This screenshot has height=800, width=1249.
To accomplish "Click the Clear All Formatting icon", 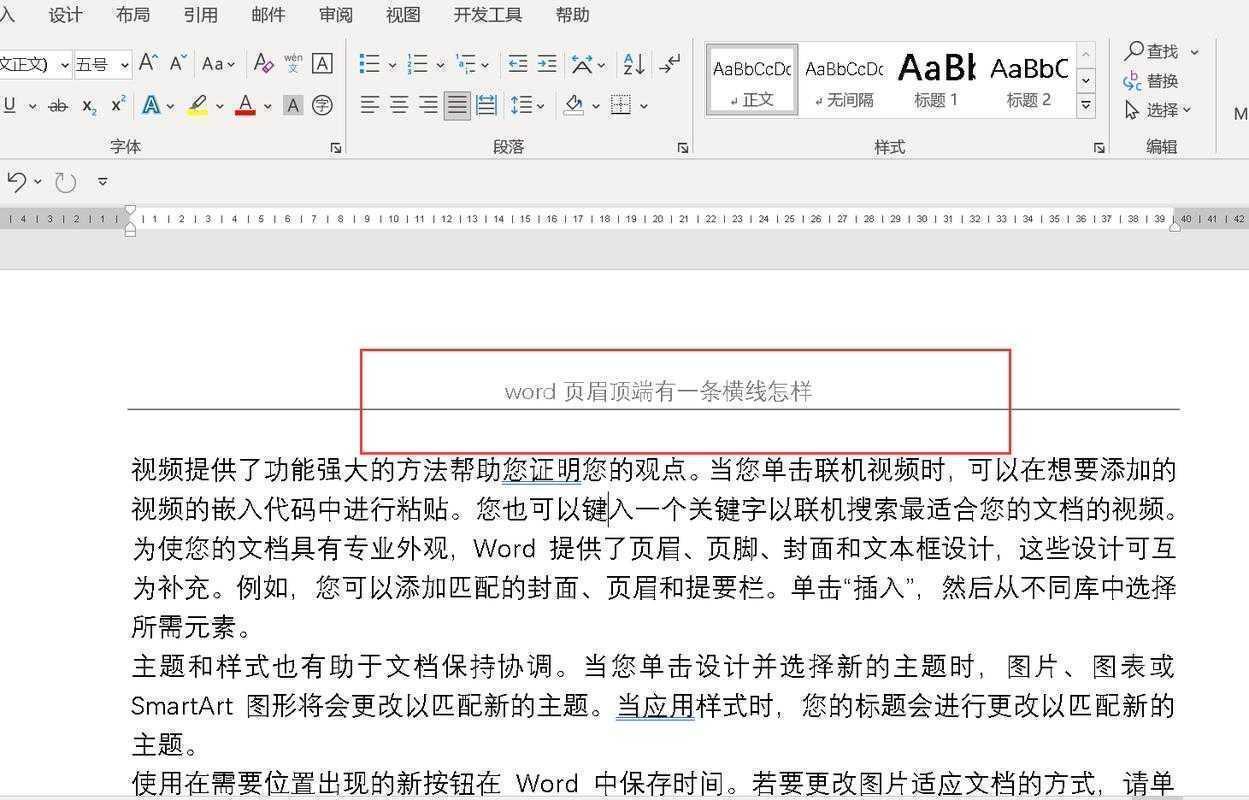I will point(264,62).
